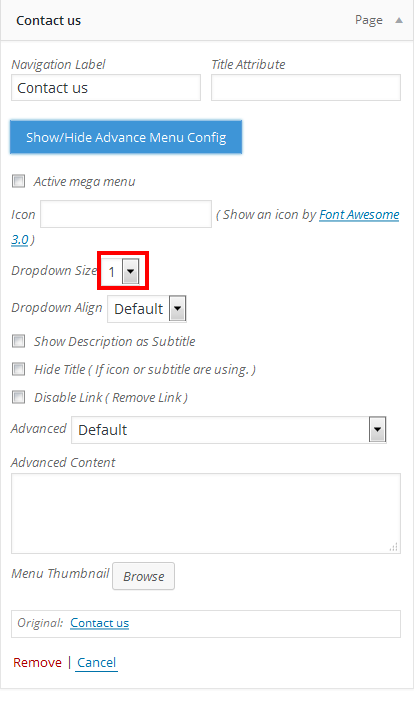The width and height of the screenshot is (414, 715).
Task: Follow the Original Contact us link
Action: point(99,623)
